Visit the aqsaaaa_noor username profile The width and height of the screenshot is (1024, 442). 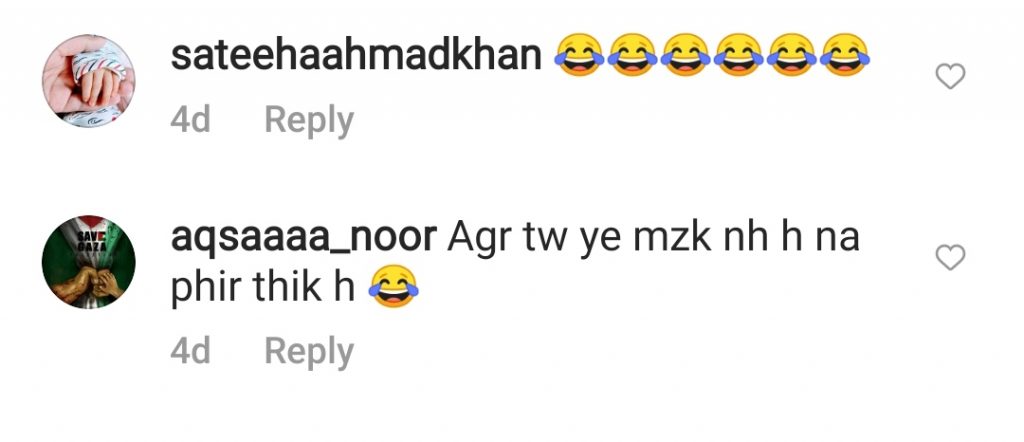(304, 237)
